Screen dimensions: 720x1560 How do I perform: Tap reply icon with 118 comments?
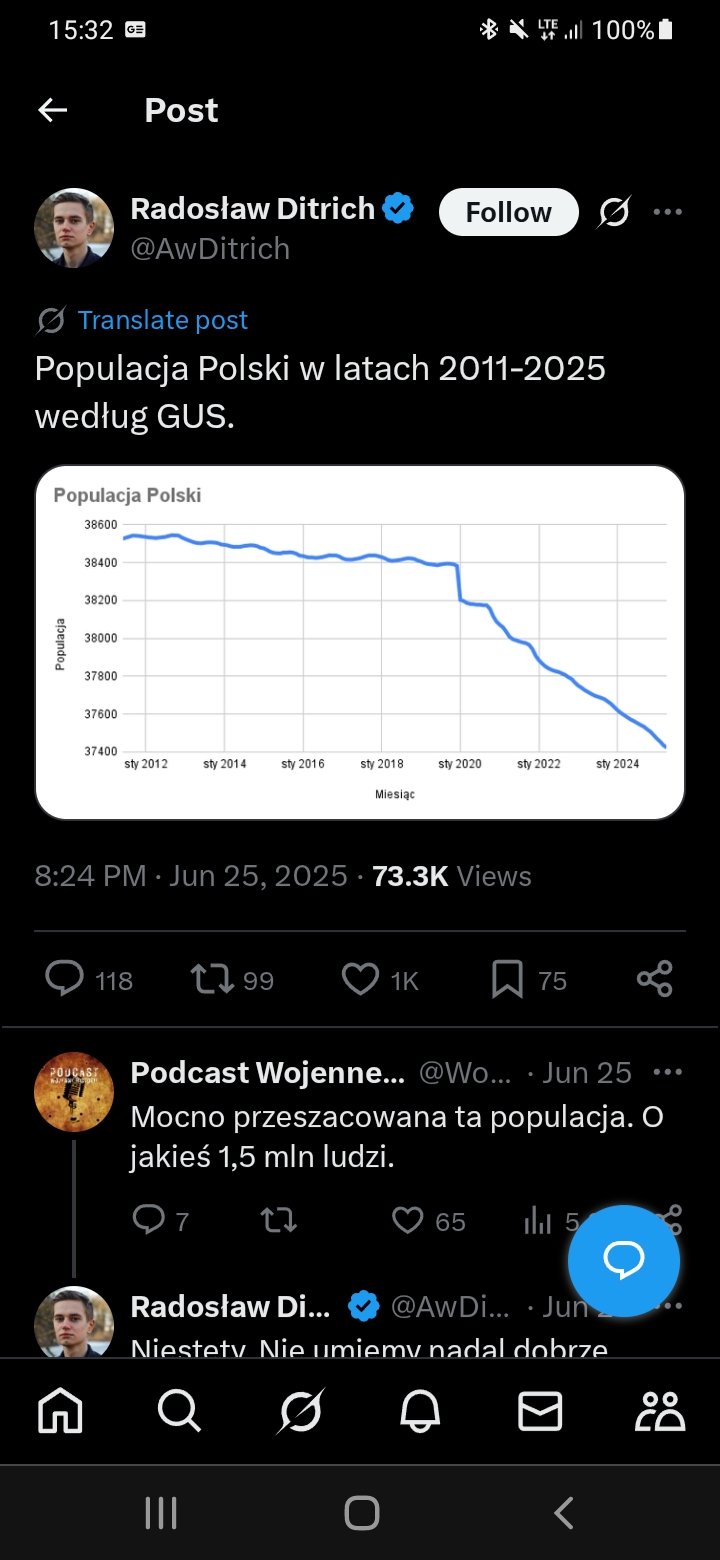65,979
